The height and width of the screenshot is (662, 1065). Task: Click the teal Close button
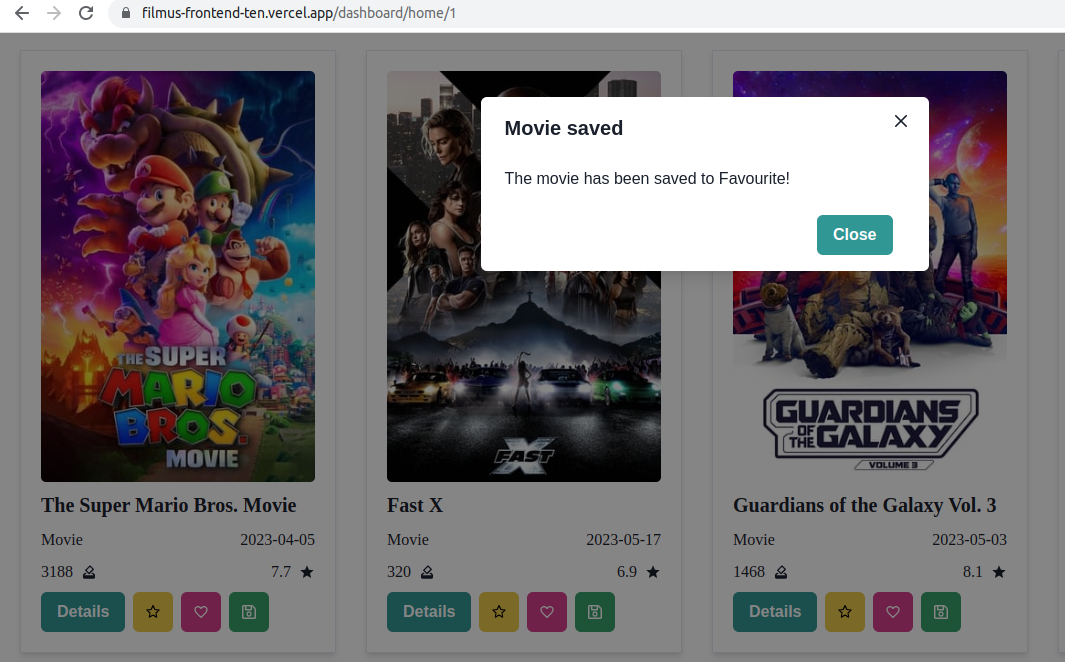(854, 235)
